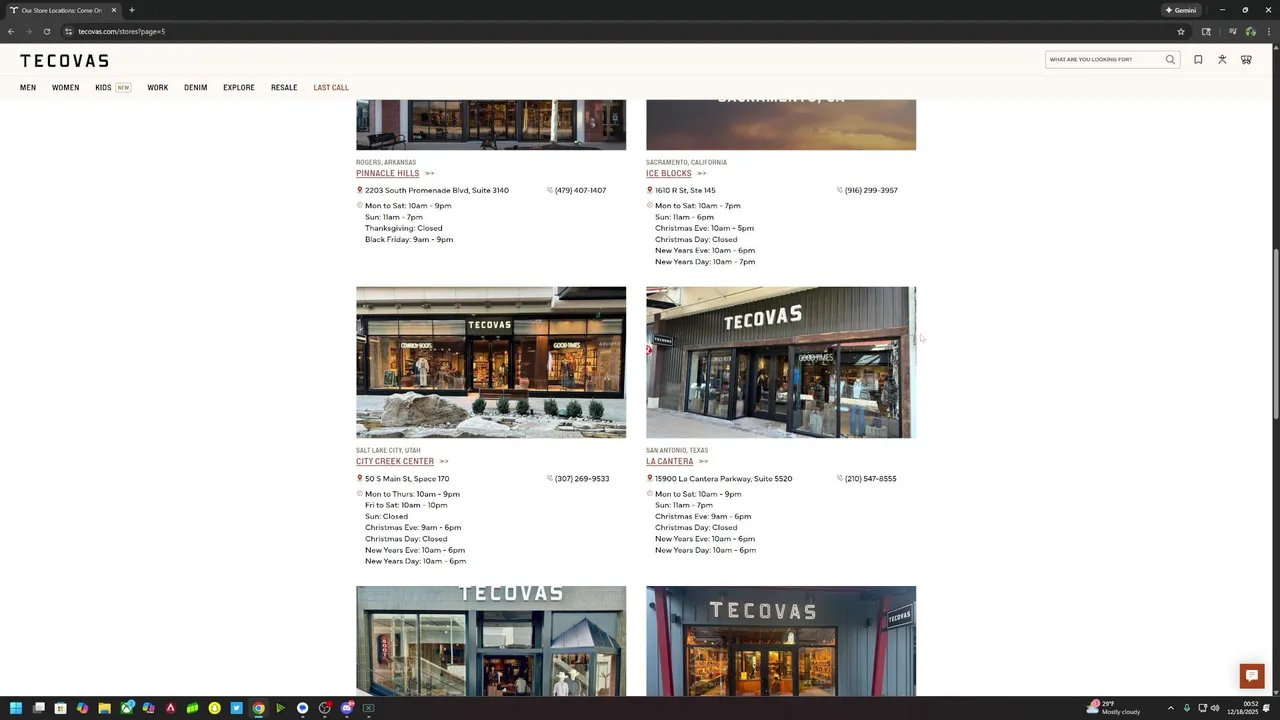Call (307) 269-9533 phone link

pyautogui.click(x=582, y=478)
